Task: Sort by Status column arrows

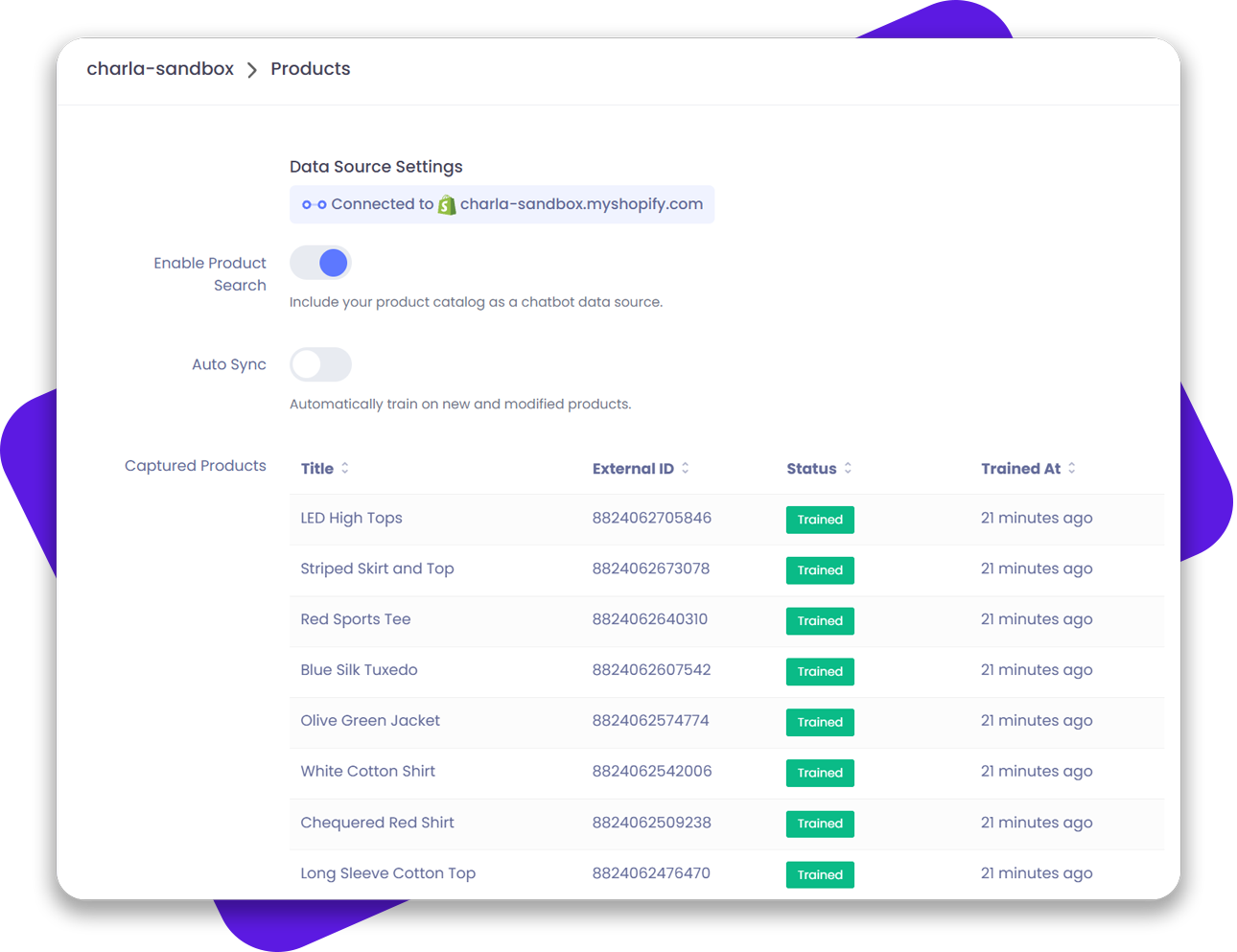Action: click(848, 468)
